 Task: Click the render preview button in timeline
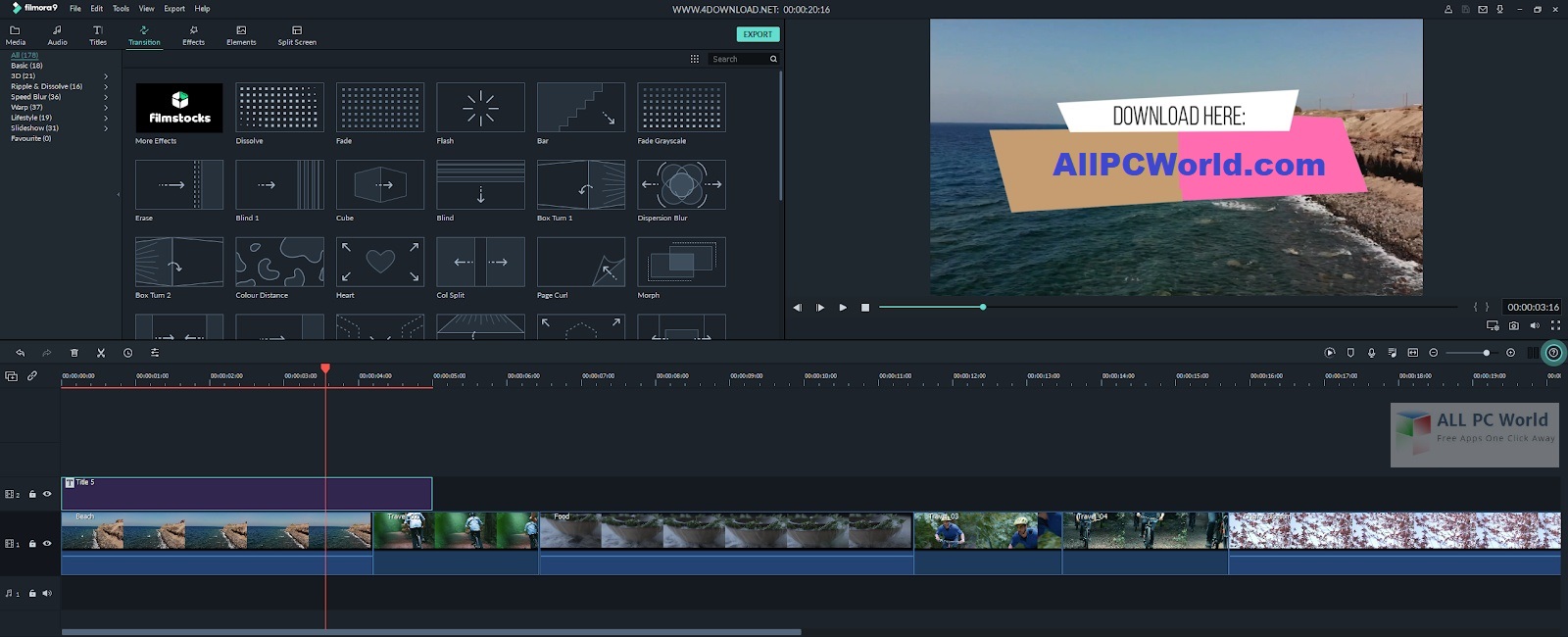pyautogui.click(x=1330, y=353)
